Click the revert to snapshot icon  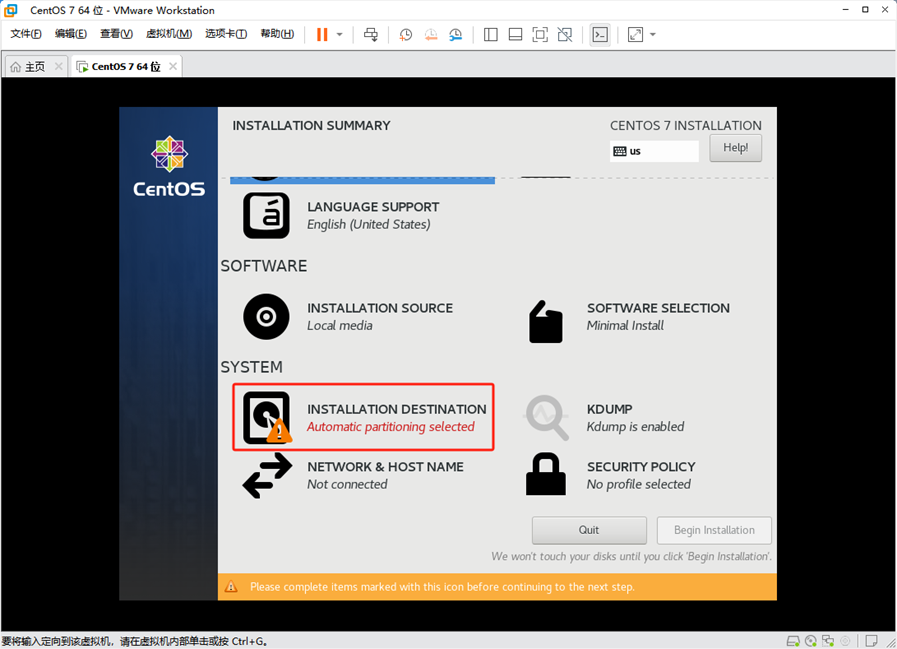431,35
